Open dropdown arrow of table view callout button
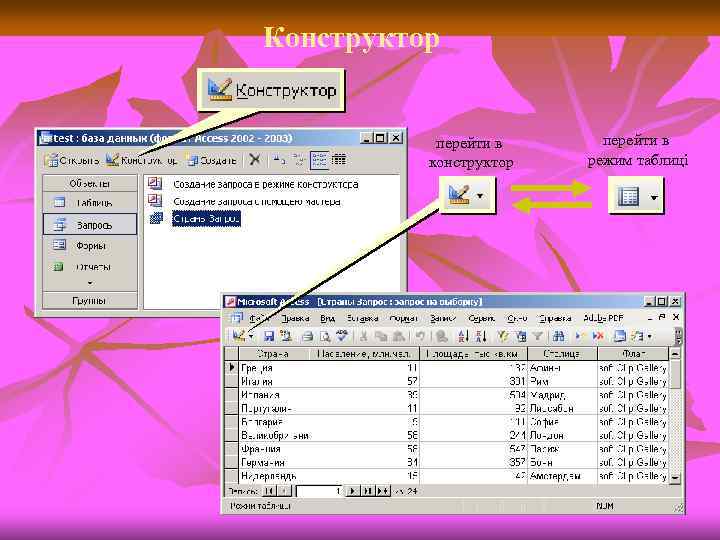 654,197
